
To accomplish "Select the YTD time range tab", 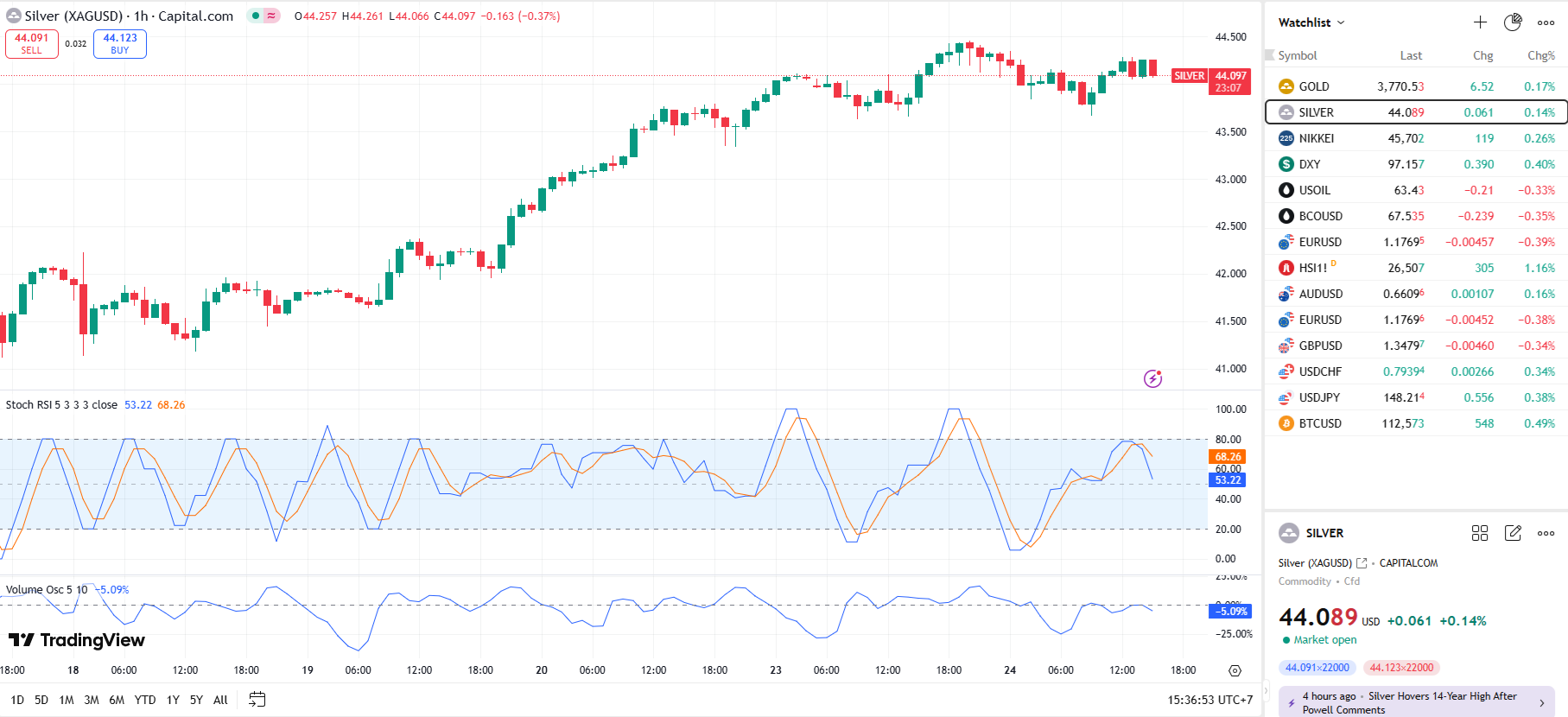I will [x=145, y=700].
